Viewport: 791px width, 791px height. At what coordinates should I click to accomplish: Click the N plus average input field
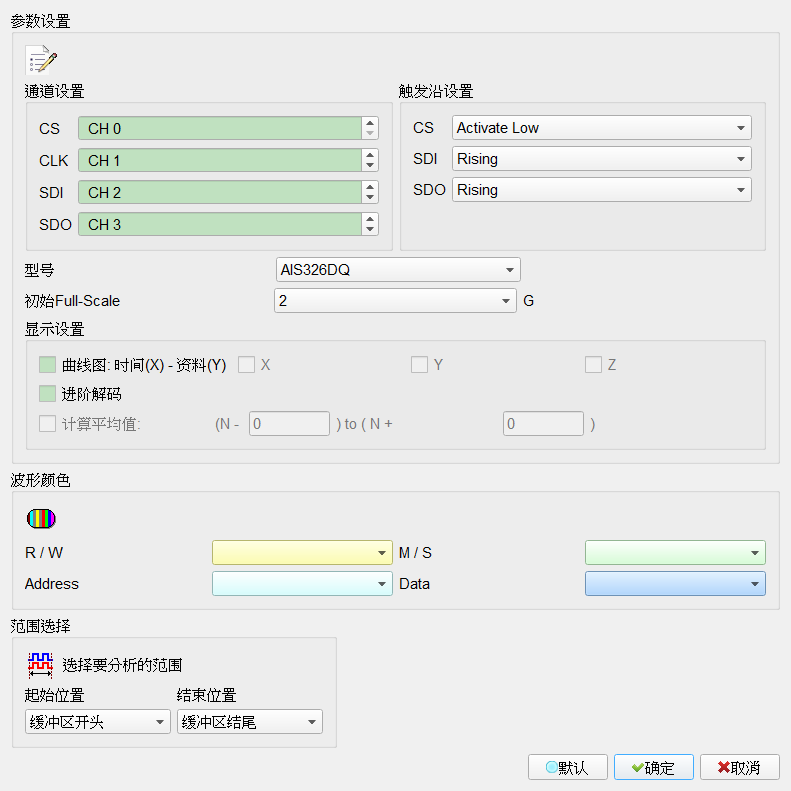pyautogui.click(x=543, y=423)
